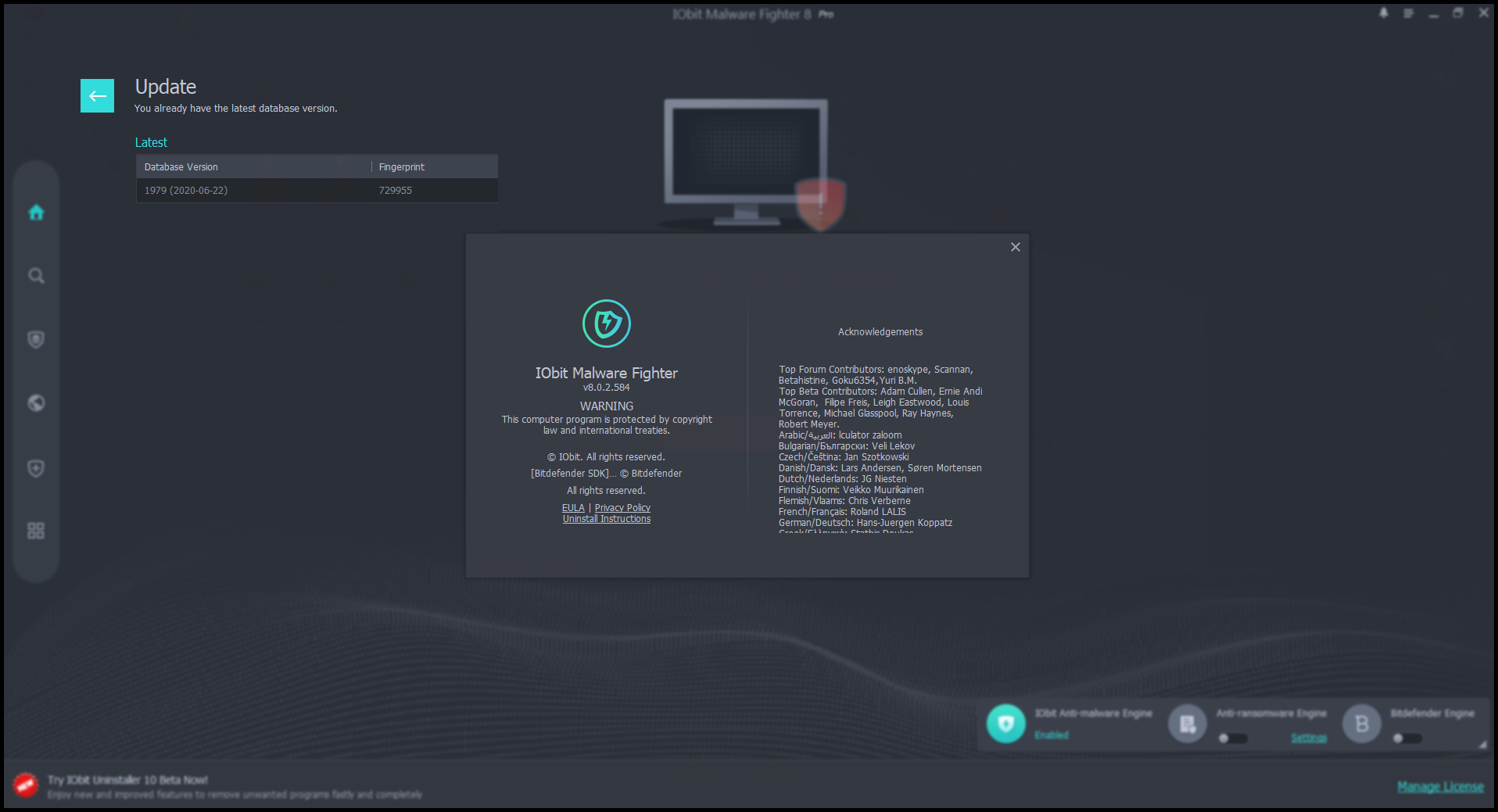This screenshot has width=1498, height=812.
Task: Select the fingerprint value '729955'
Action: click(396, 191)
